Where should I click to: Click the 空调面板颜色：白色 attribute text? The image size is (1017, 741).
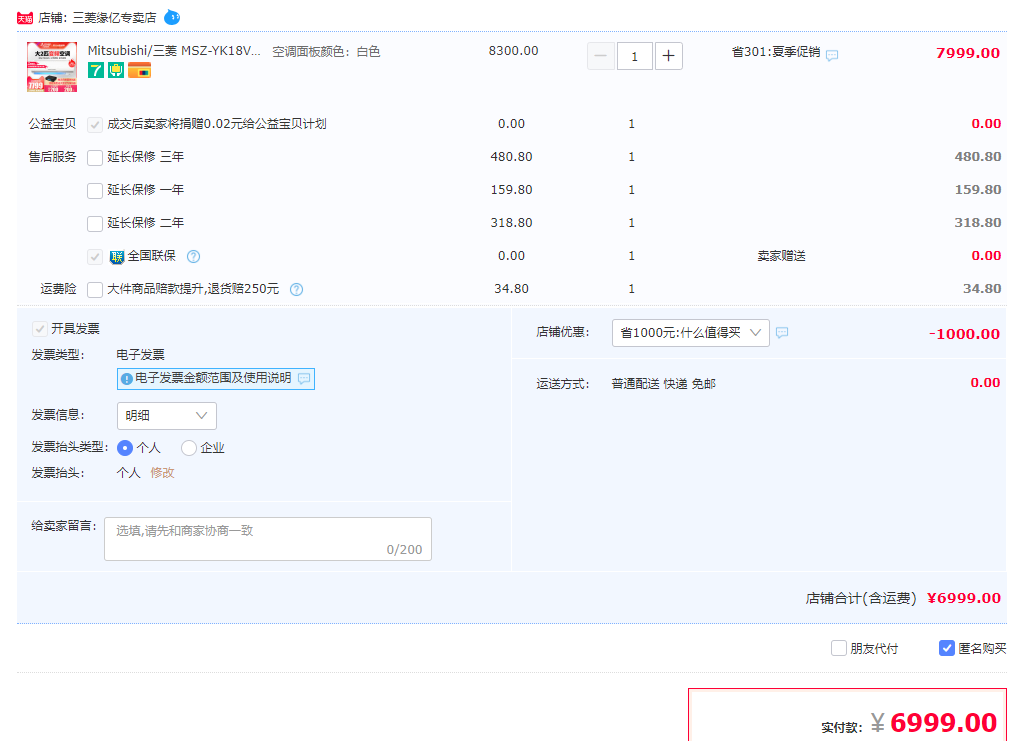[x=326, y=52]
